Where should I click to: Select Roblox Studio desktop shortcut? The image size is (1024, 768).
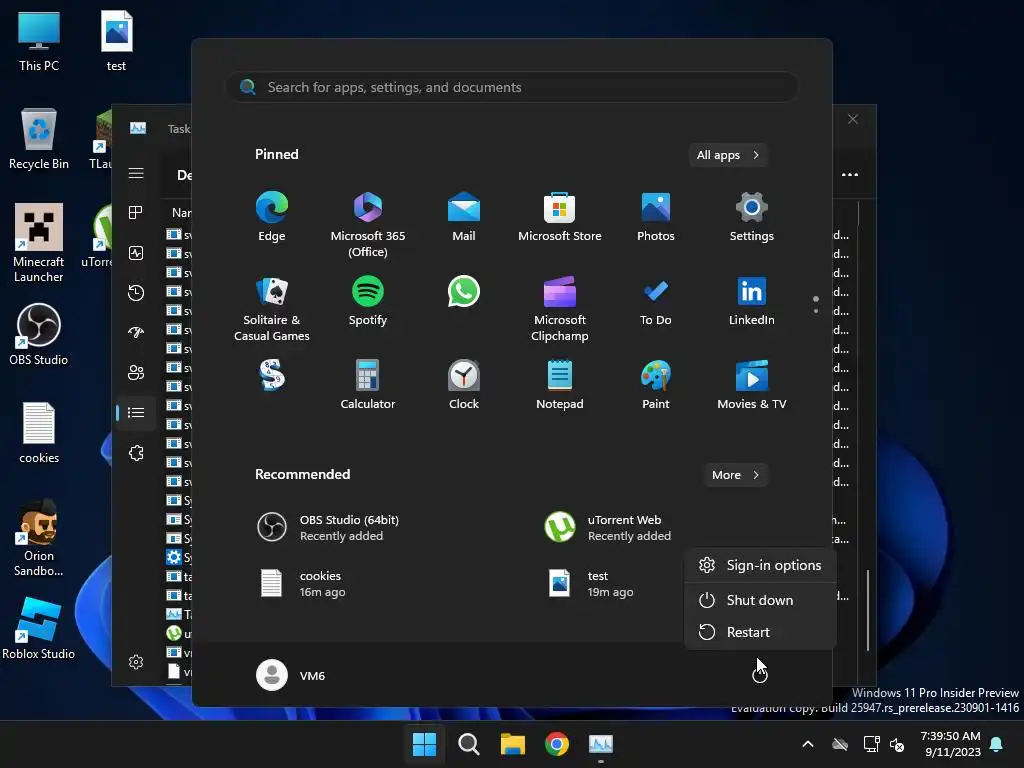pos(39,628)
